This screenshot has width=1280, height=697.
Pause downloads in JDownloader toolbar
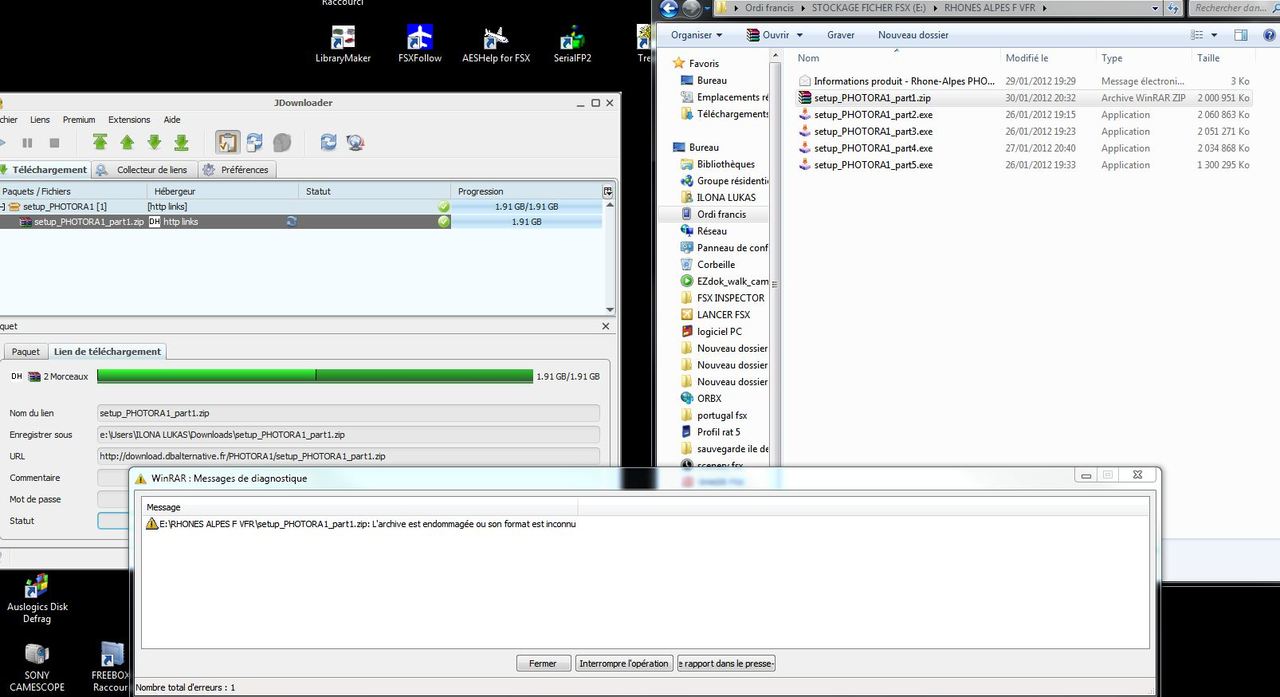tap(27, 143)
